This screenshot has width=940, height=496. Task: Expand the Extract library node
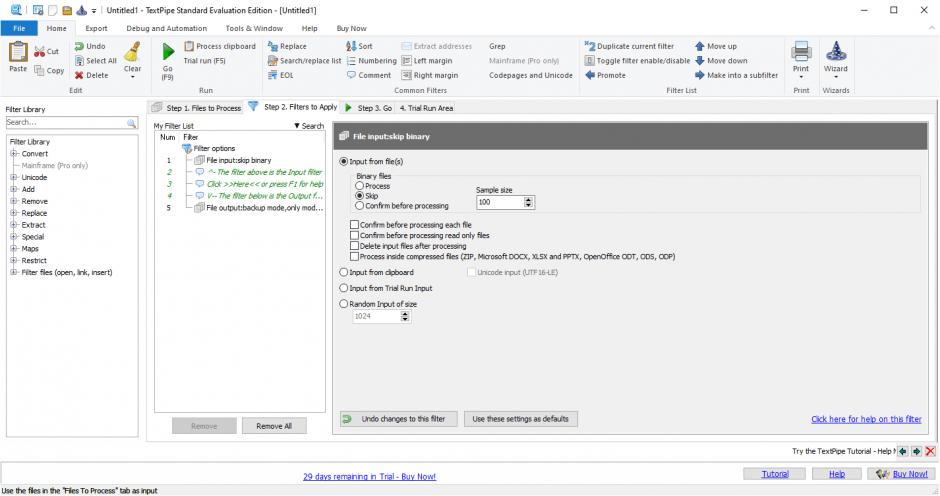click(x=13, y=225)
